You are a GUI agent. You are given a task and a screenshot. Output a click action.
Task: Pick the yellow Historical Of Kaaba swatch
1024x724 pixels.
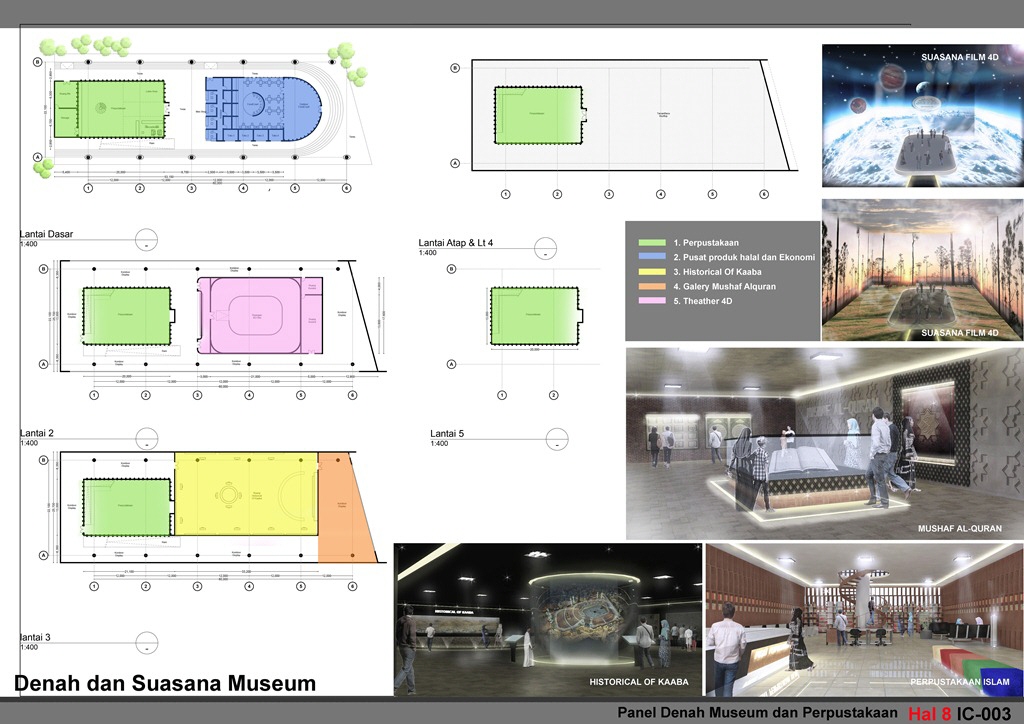(x=652, y=272)
